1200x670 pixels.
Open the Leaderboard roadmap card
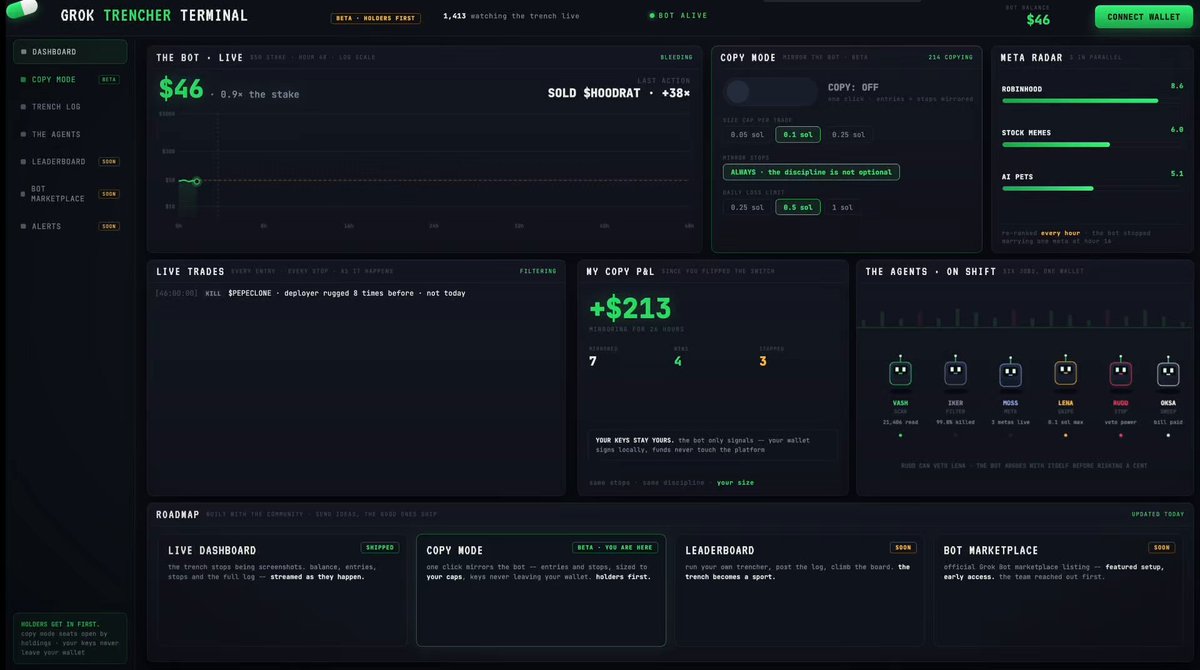tap(800, 591)
